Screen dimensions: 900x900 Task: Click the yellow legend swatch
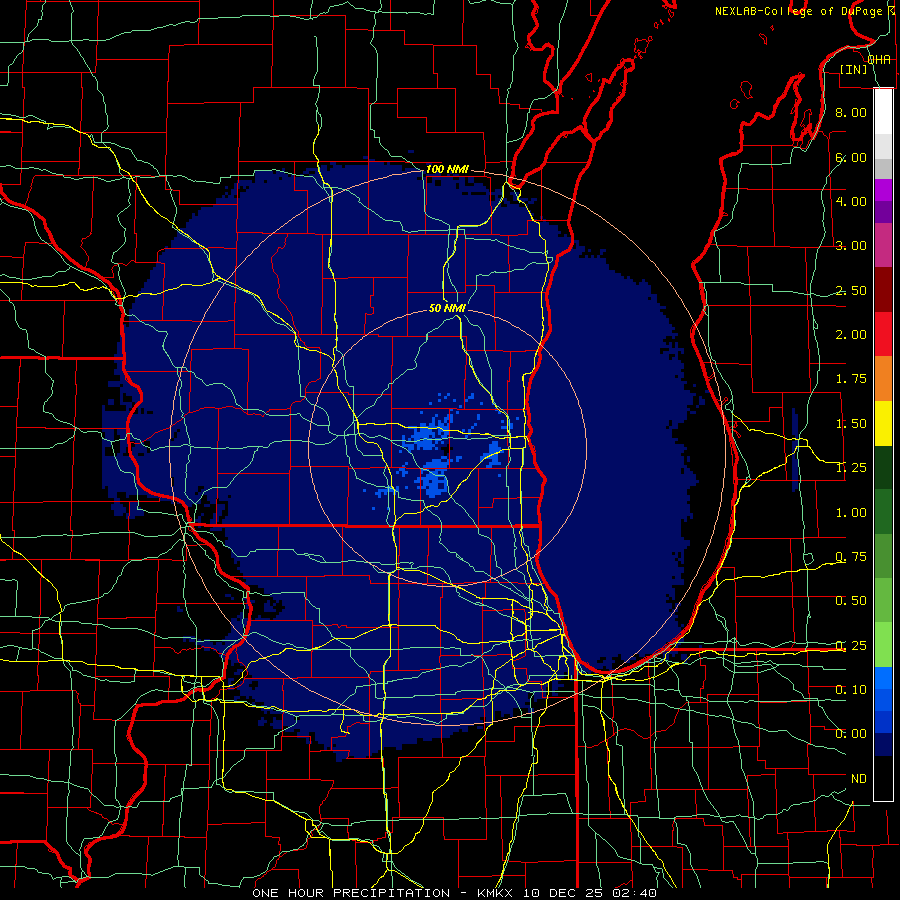[883, 424]
